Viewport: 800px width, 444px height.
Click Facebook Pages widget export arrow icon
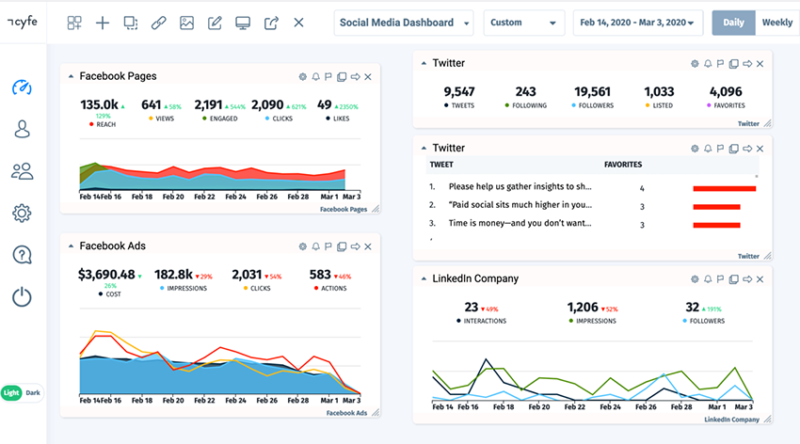coord(355,77)
